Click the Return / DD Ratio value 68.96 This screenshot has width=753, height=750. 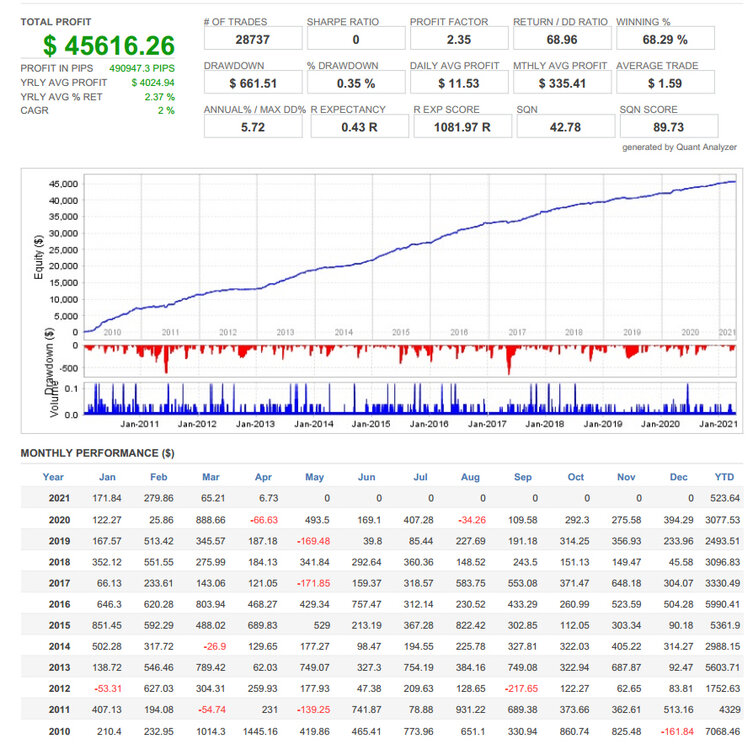coord(562,39)
